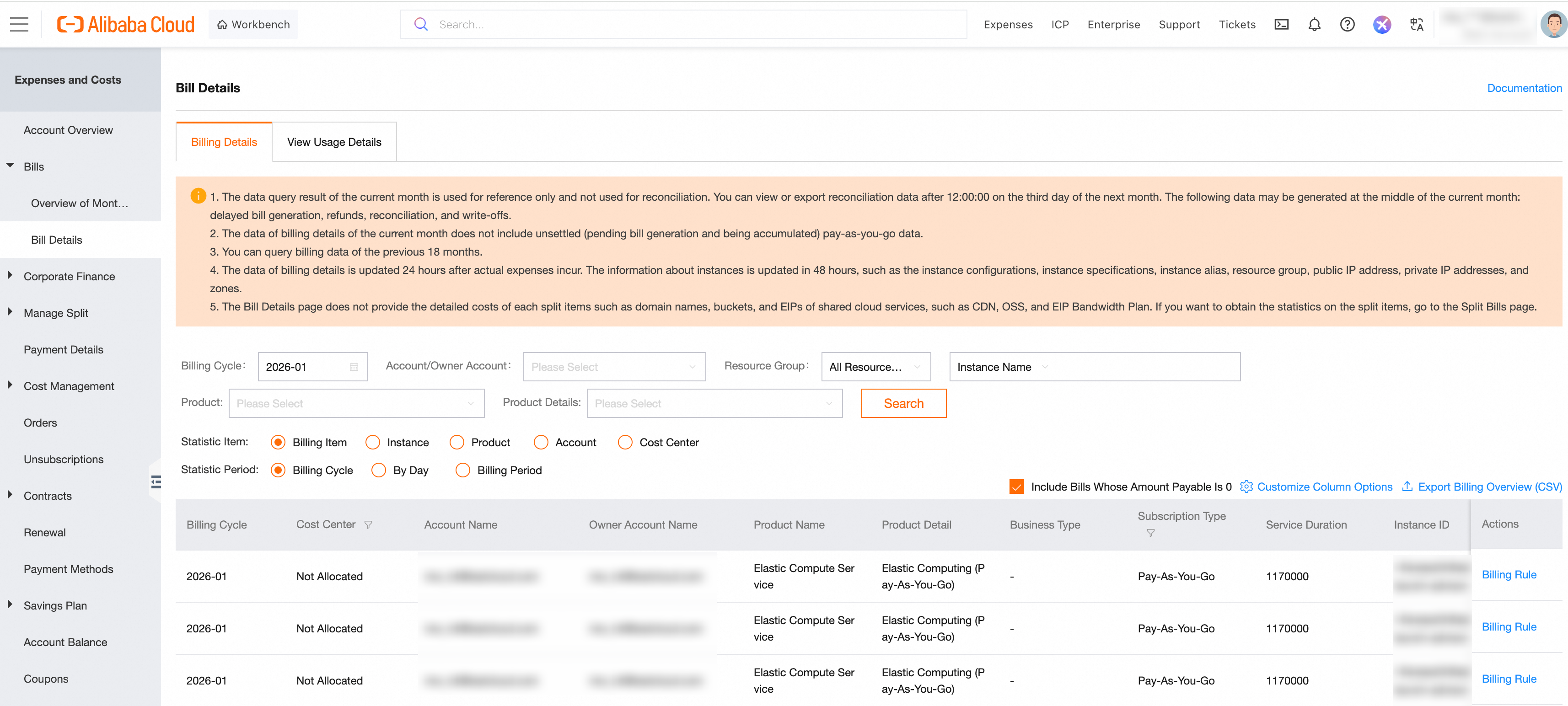Select the By Day statistic period

coord(379,471)
